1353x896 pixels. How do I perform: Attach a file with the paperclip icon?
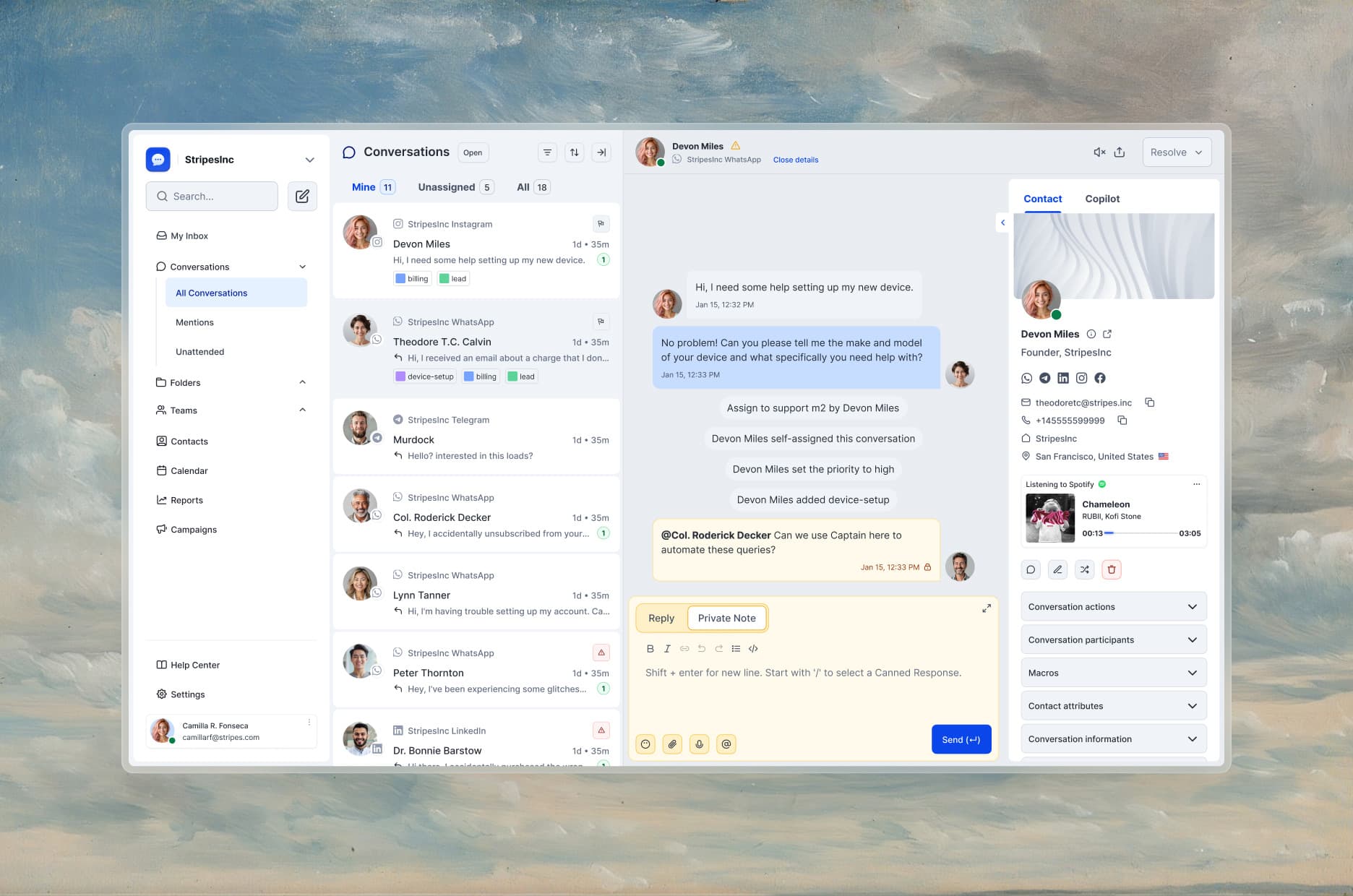(672, 744)
